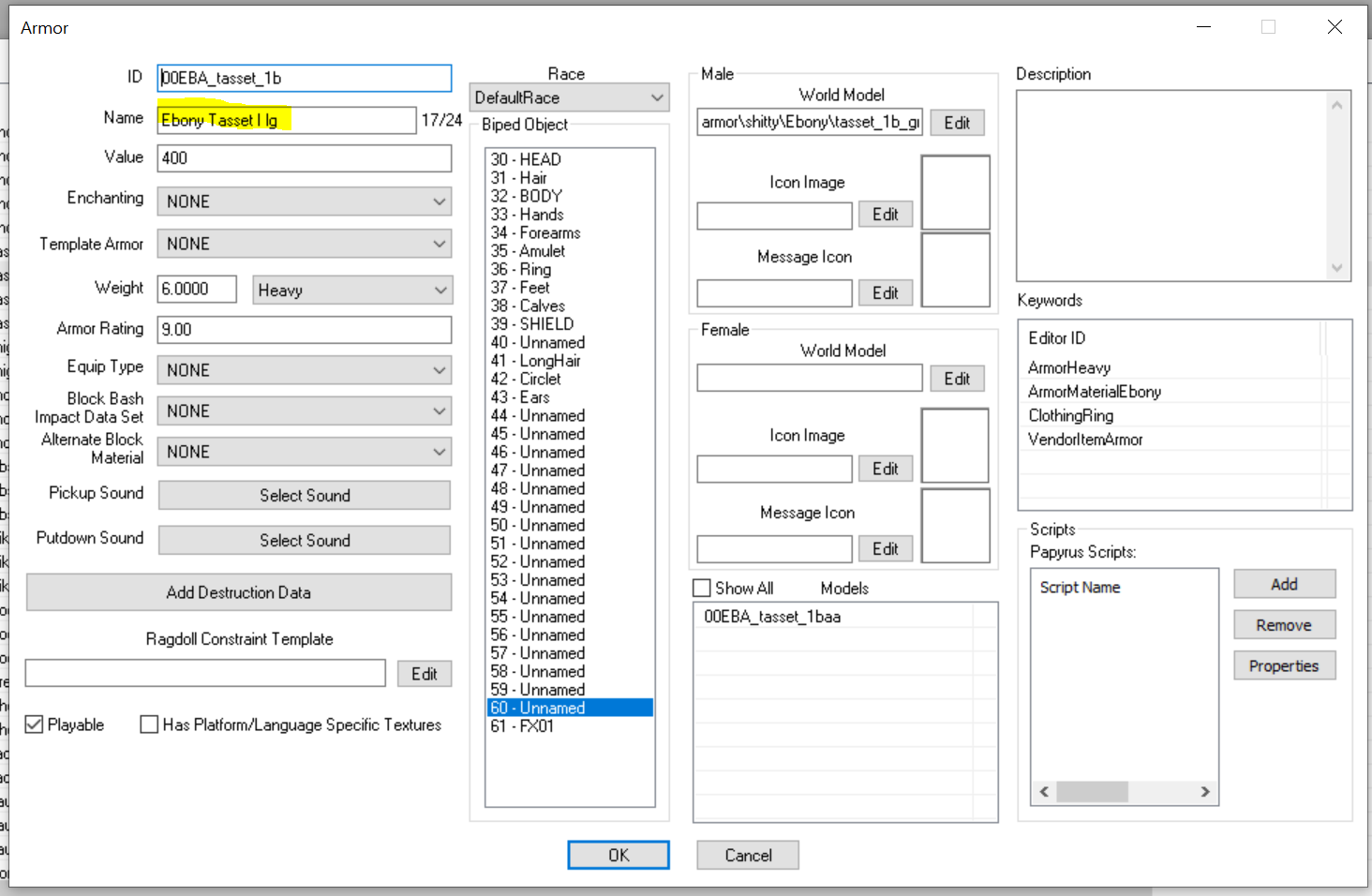This screenshot has width=1372, height=896.
Task: Select 42 - Circlet biped slot
Action: click(x=570, y=379)
